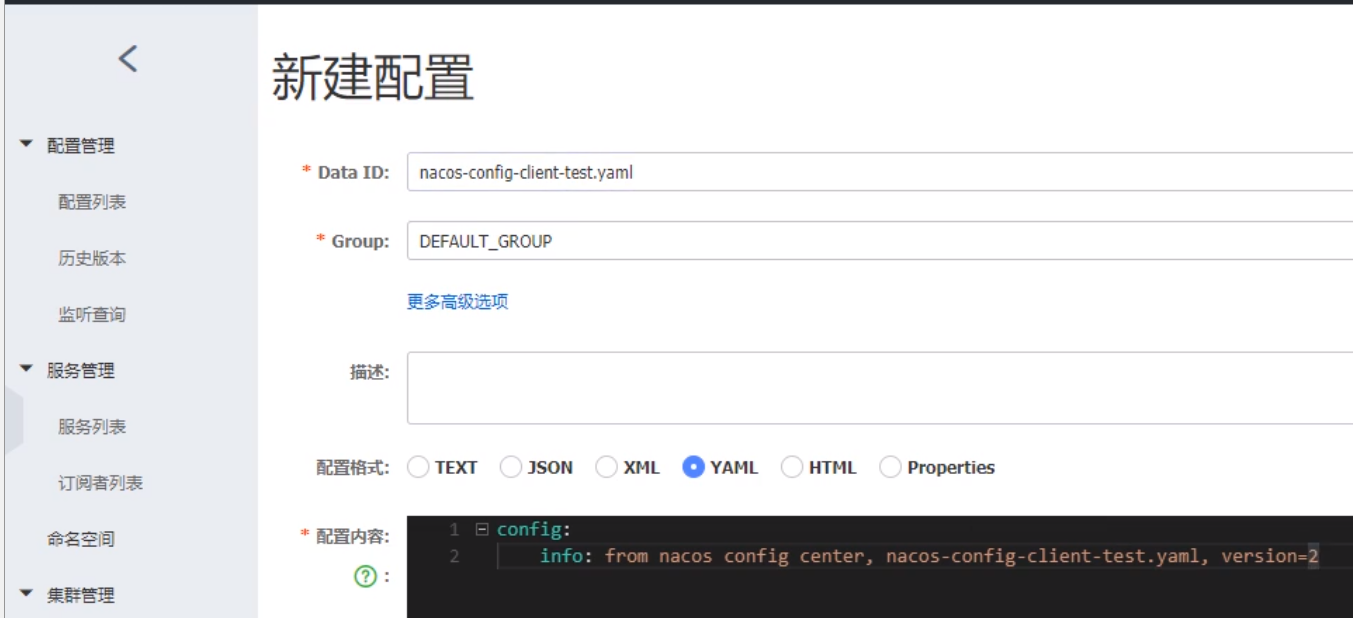Select the HTML format radio button

point(792,467)
